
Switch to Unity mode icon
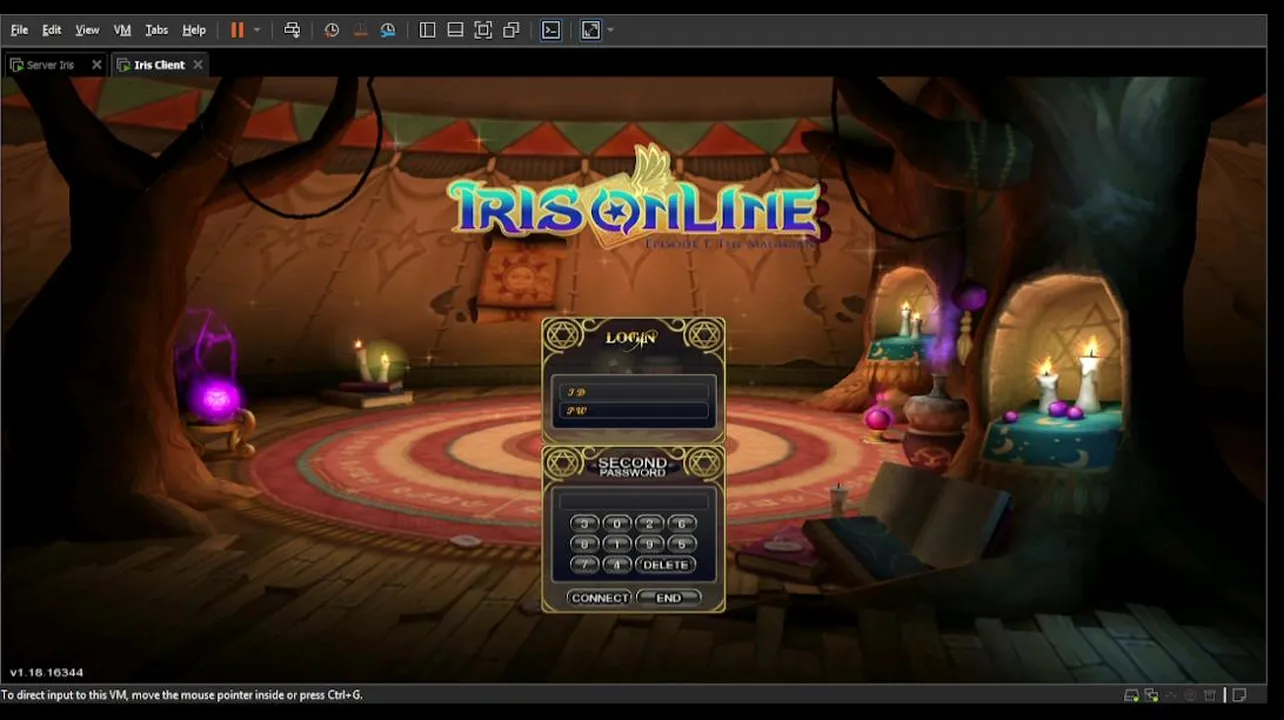pos(511,30)
